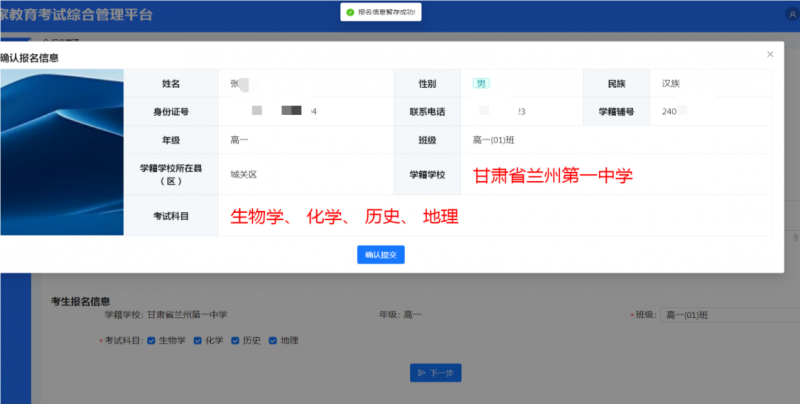Viewport: 800px width, 404px height.
Task: Toggle the 历史 subject checkbox
Action: point(236,340)
